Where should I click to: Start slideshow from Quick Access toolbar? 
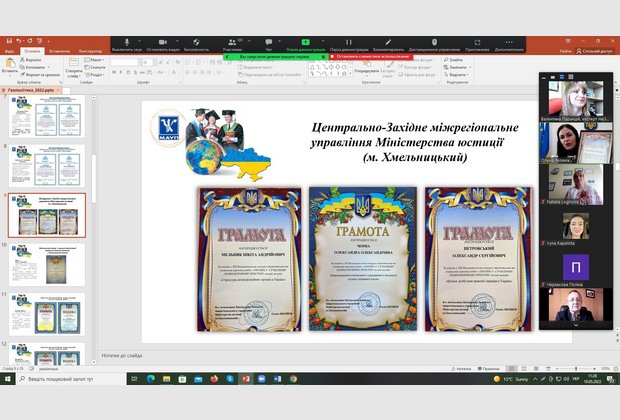[40, 41]
